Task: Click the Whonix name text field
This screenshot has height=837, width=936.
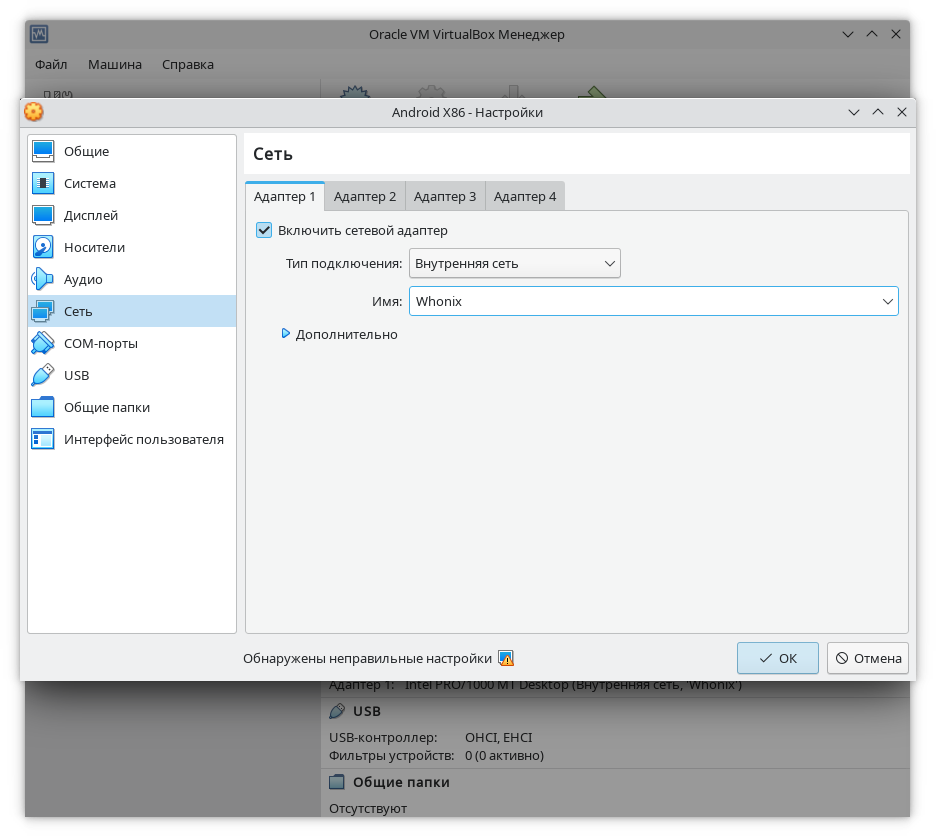Action: tap(640, 302)
